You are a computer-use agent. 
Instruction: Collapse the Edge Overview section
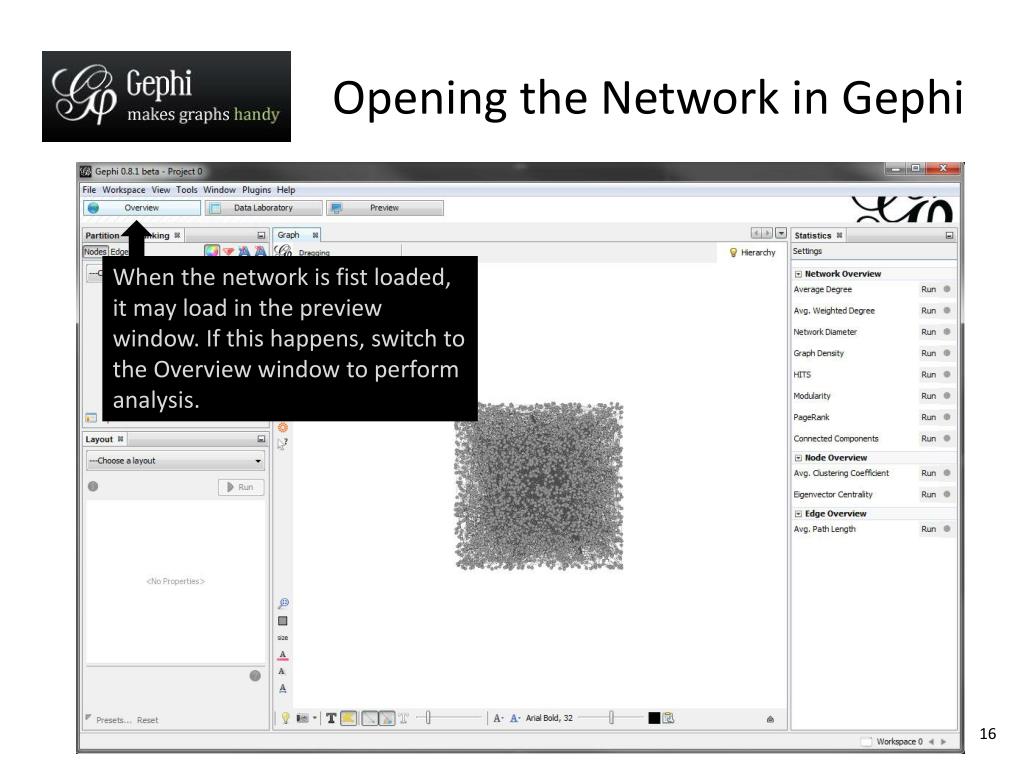798,514
